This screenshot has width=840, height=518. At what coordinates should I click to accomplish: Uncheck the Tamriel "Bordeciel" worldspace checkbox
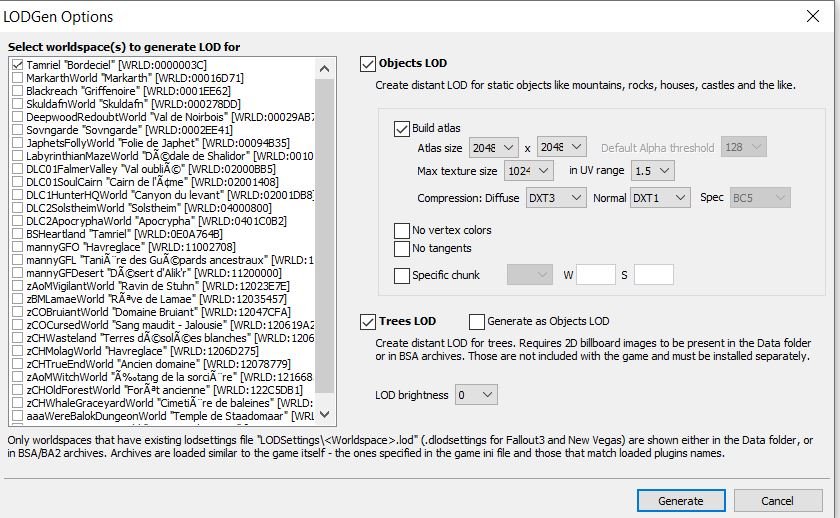(x=17, y=65)
